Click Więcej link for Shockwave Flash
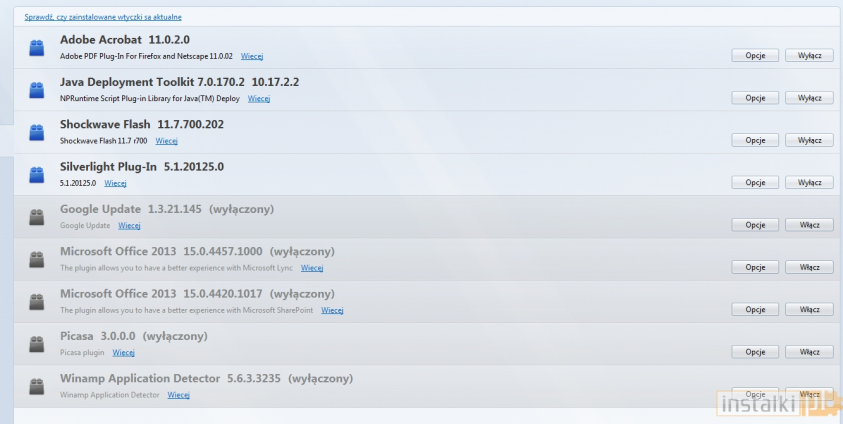This screenshot has height=424, width=843. point(166,141)
